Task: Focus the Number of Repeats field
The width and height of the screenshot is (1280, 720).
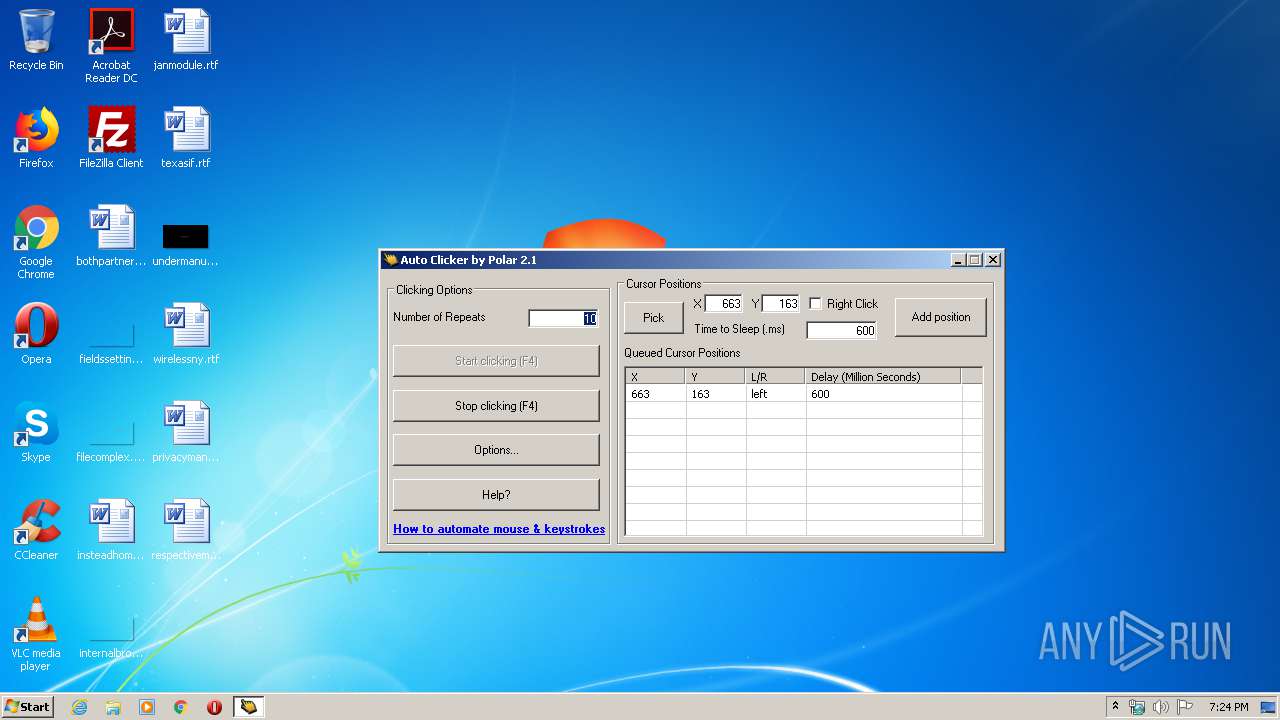Action: (x=563, y=318)
